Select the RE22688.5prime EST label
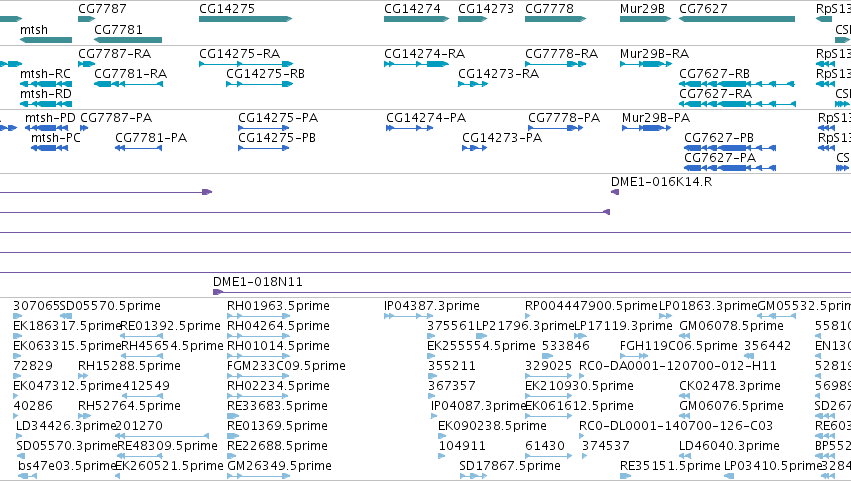 (277, 446)
